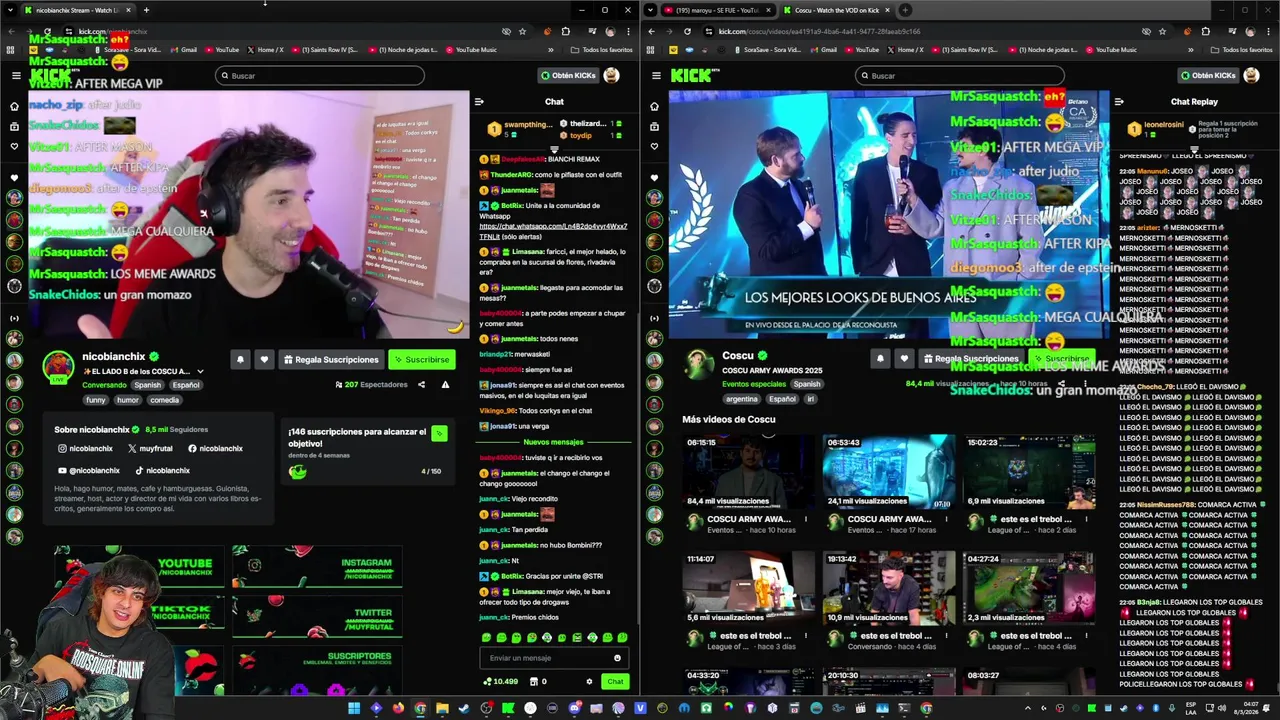This screenshot has height=720, width=1280.
Task: Open YouTube Music bookmark in left browser
Action: coord(471,49)
